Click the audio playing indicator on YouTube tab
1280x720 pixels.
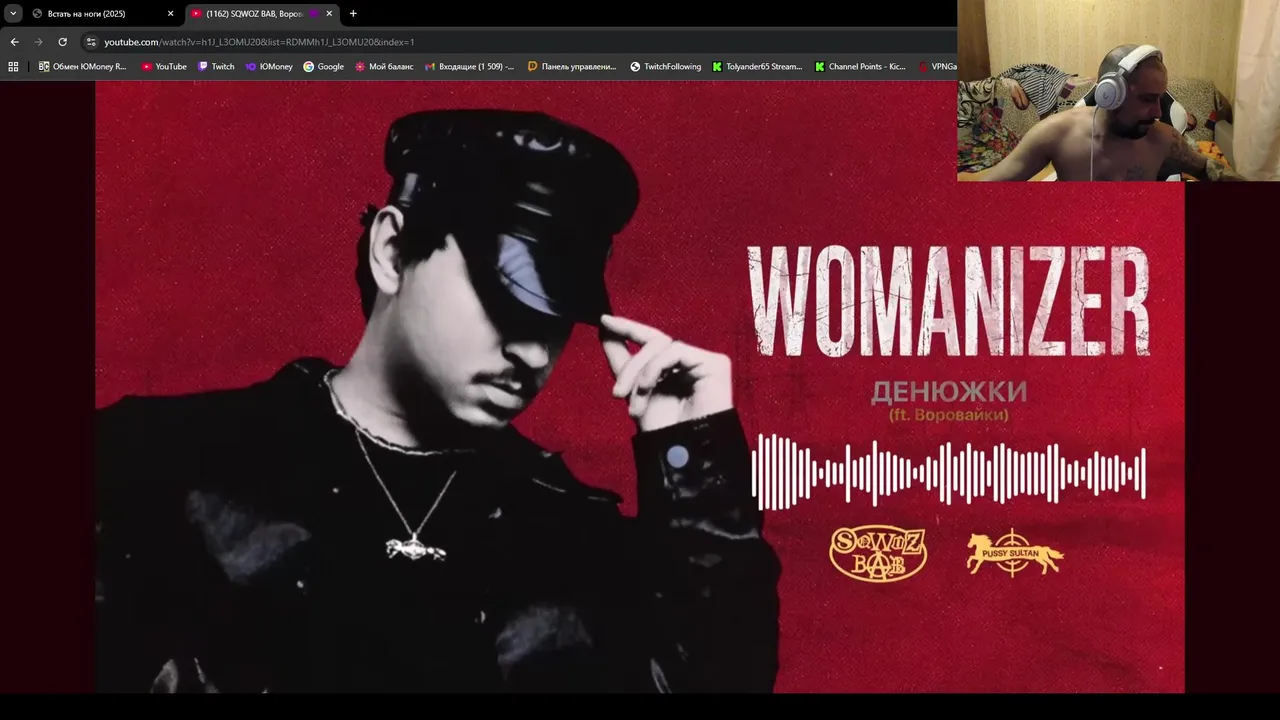(x=314, y=14)
